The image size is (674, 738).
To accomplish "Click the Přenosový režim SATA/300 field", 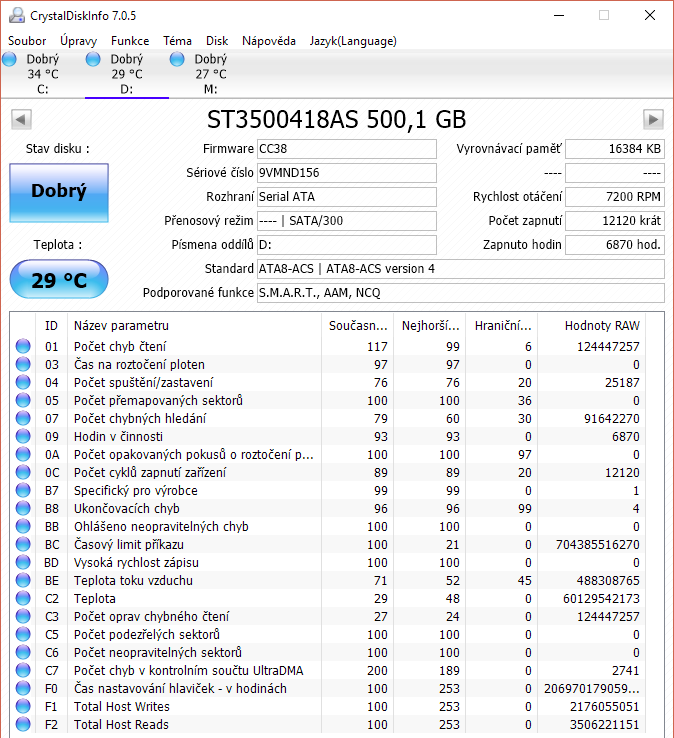I will tap(346, 221).
